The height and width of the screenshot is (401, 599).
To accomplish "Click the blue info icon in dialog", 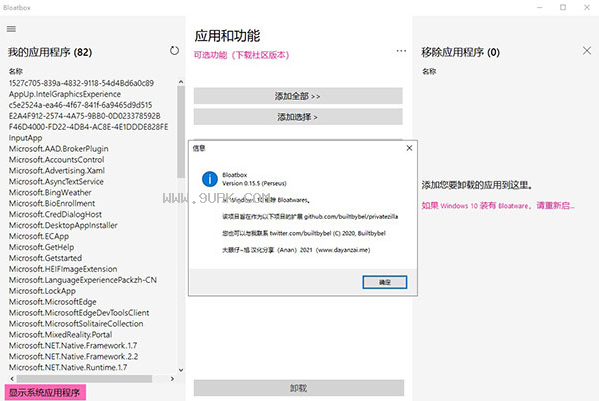I will 210,179.
